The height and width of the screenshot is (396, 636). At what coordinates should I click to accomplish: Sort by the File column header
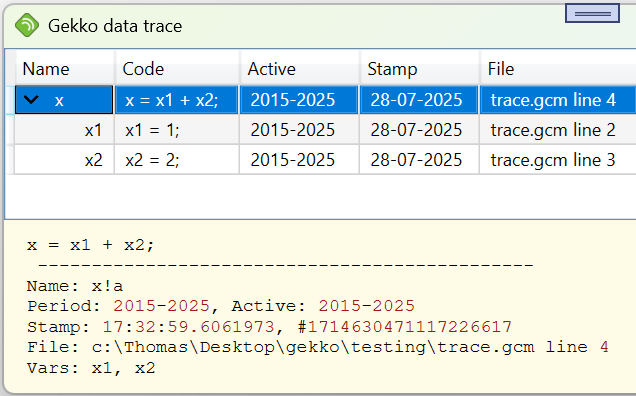558,69
